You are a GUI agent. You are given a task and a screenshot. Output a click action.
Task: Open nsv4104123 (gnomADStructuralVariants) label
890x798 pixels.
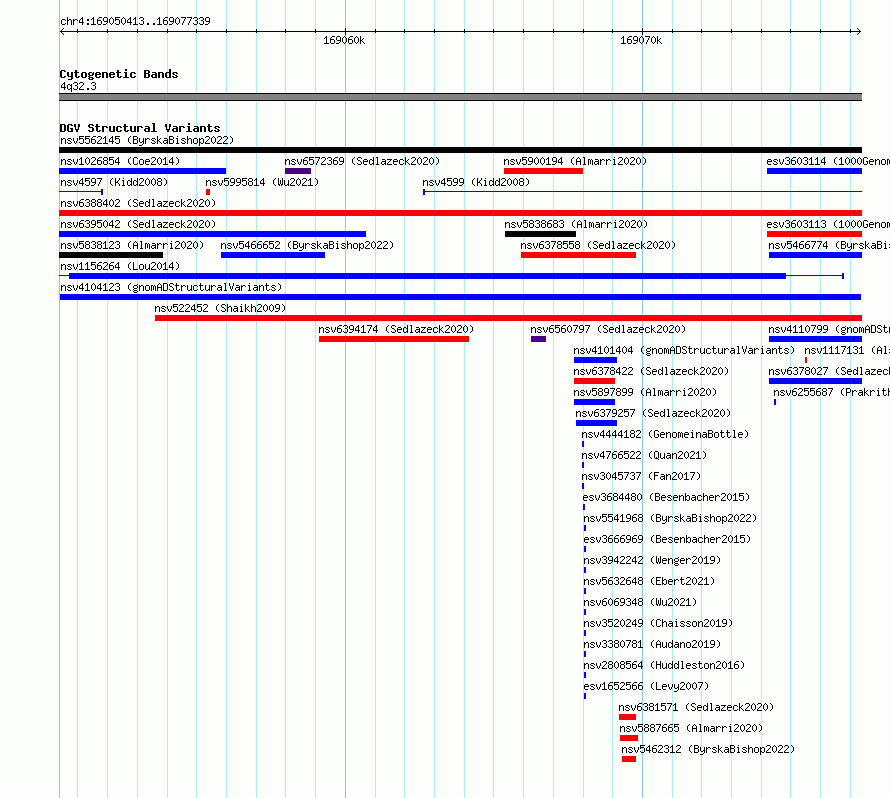171,287
